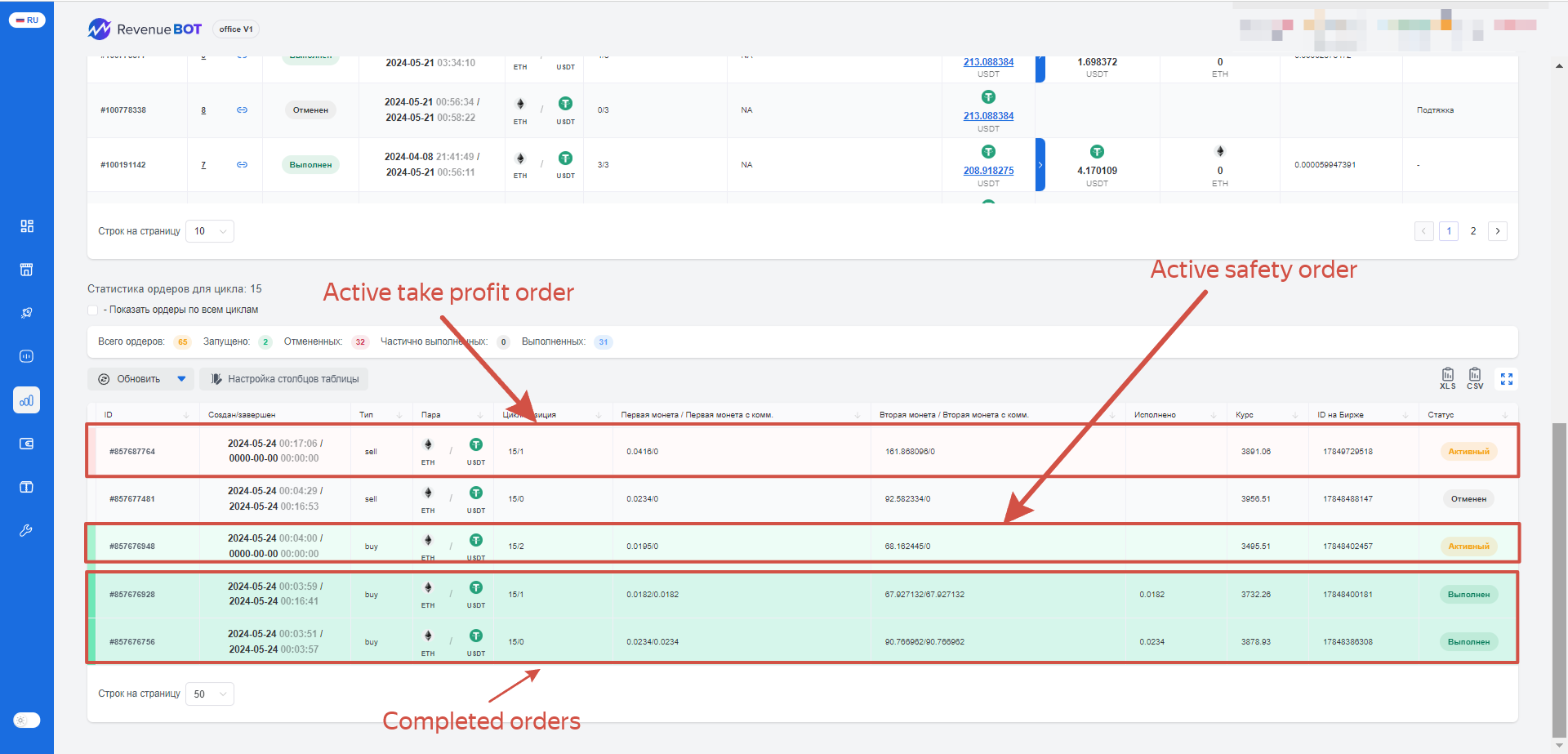This screenshot has width=1568, height=754.
Task: Click the RevenueBOT logo
Action: click(x=145, y=29)
